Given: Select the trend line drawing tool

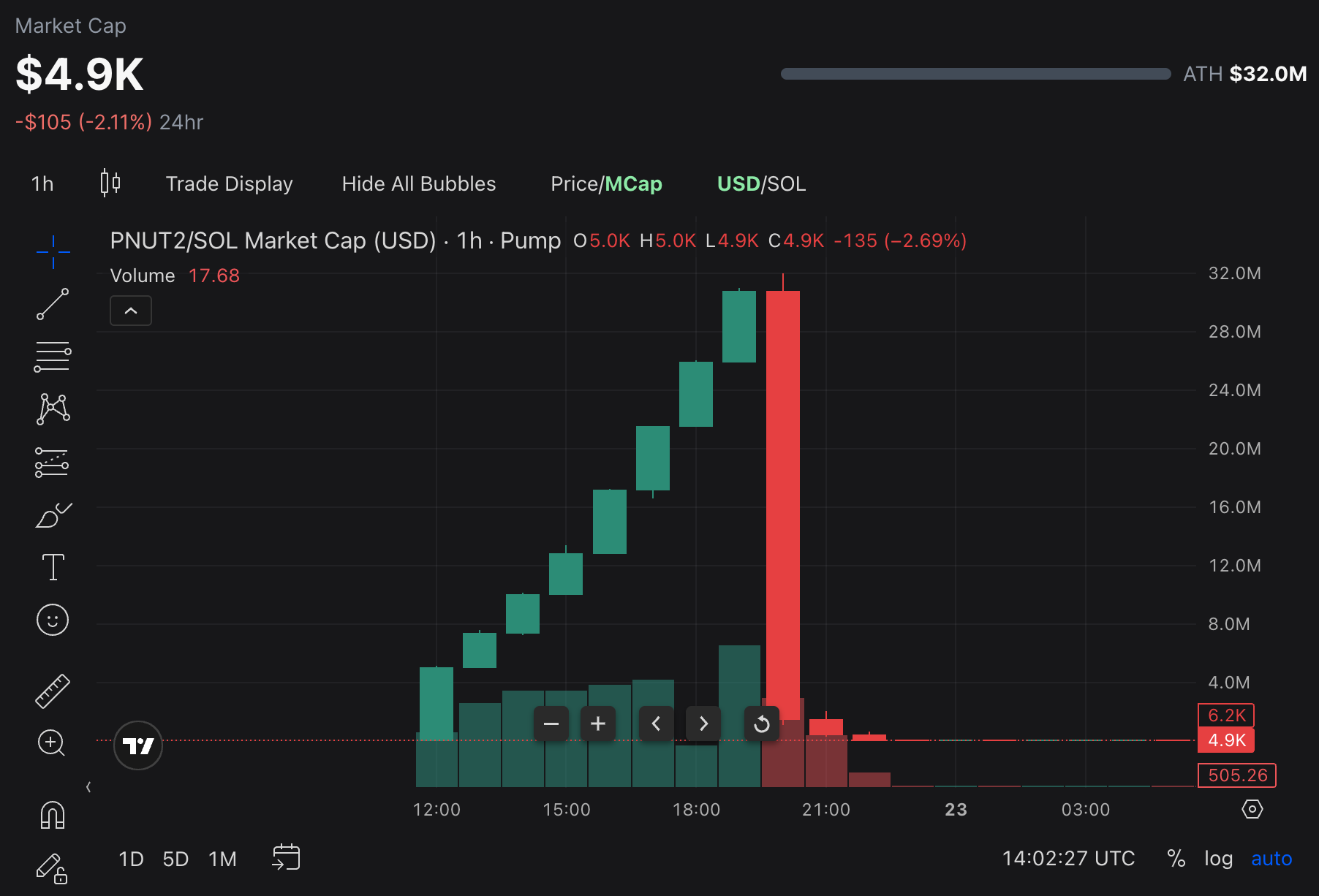Looking at the screenshot, I should pos(53,304).
